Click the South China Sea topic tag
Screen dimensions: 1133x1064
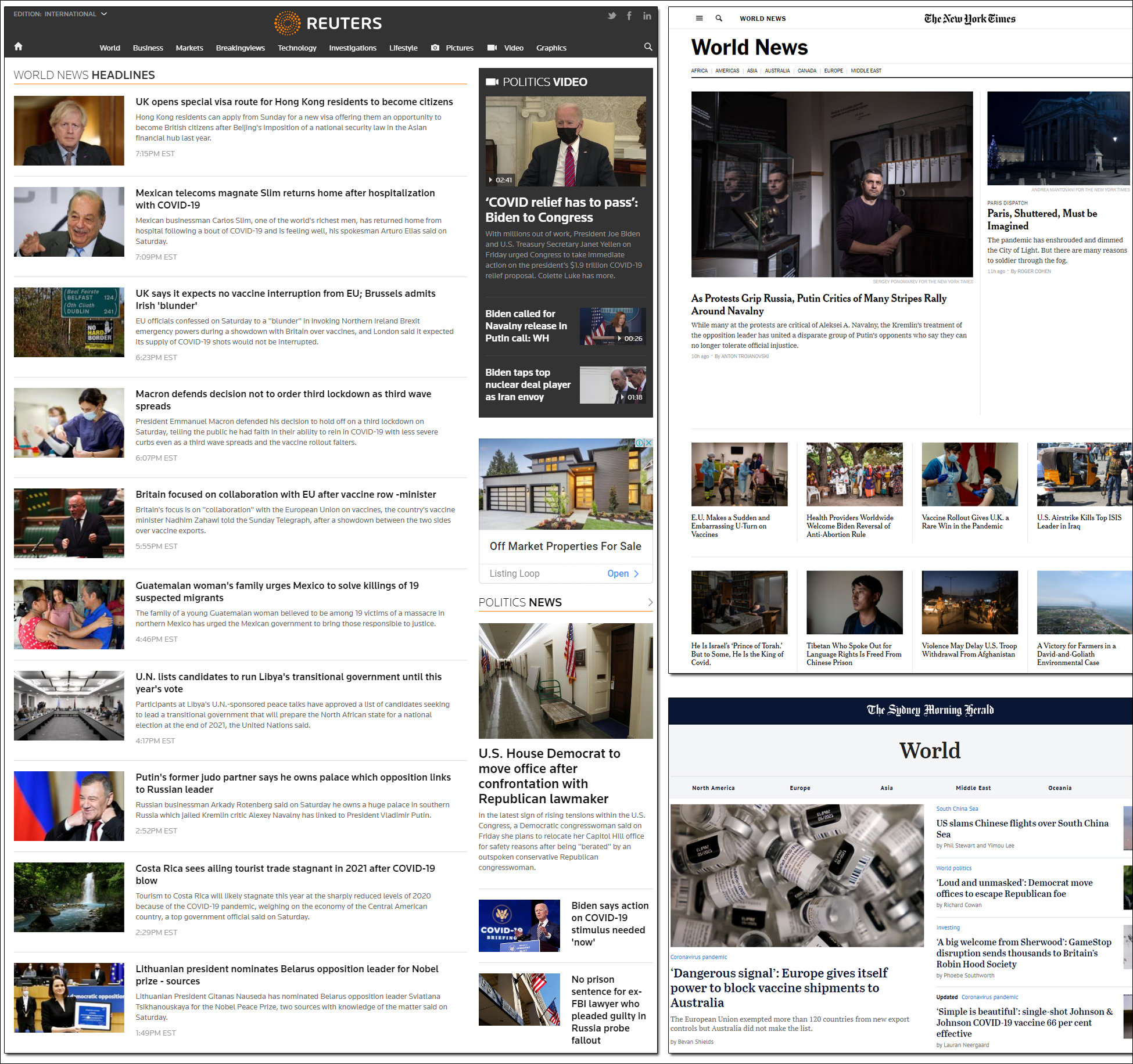point(957,808)
